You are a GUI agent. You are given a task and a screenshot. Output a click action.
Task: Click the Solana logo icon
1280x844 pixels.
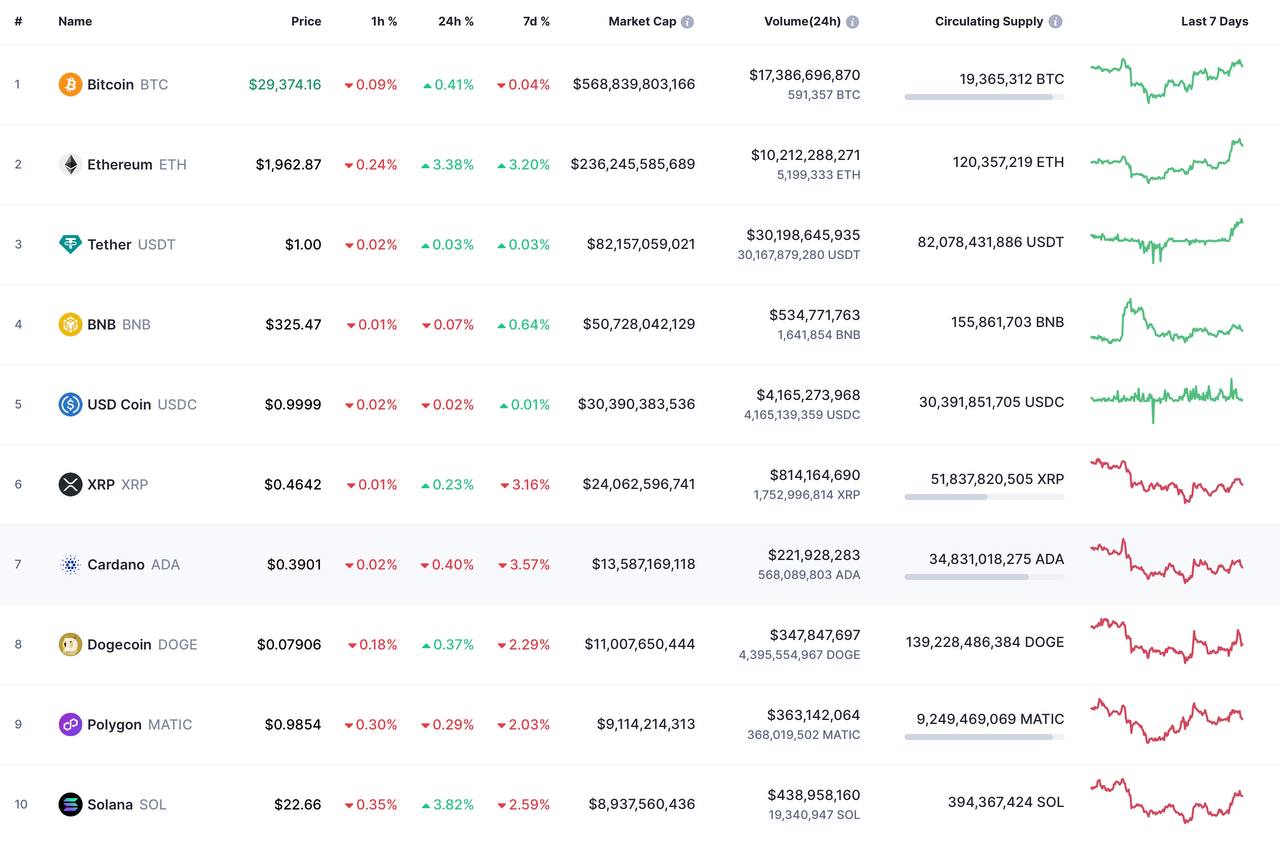tap(70, 804)
